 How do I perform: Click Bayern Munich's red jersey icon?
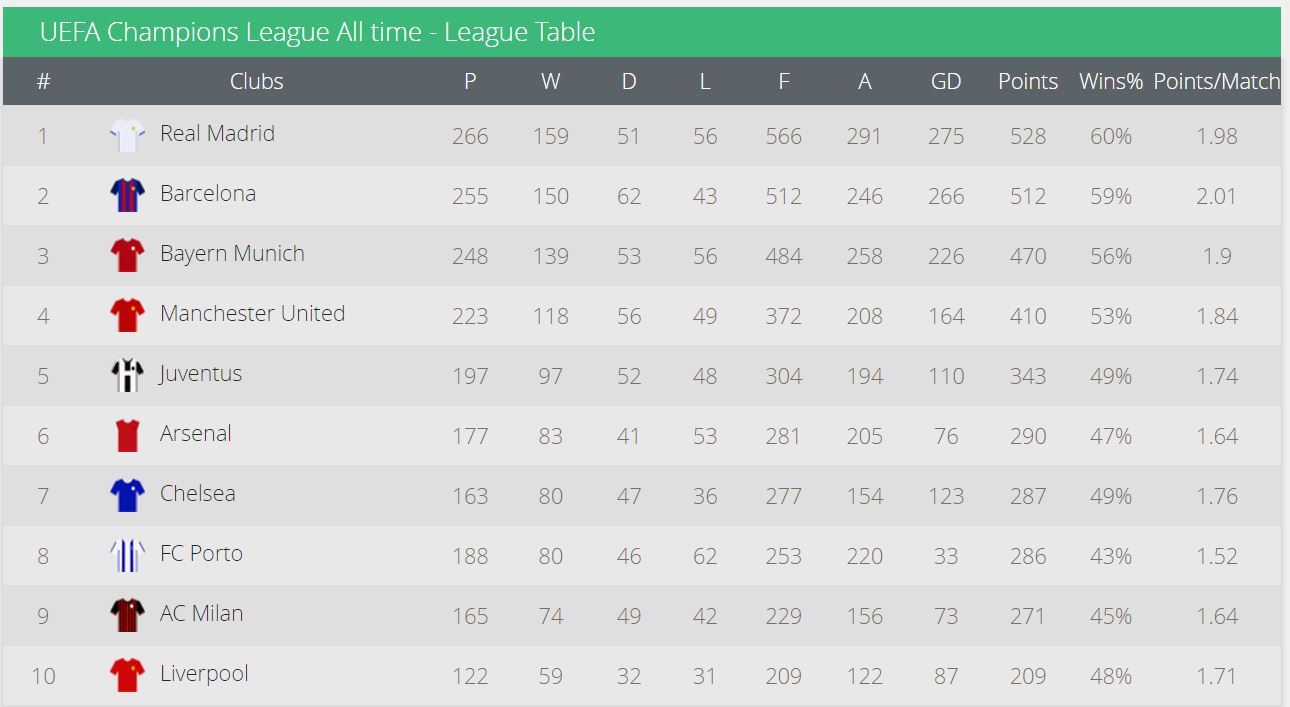coord(127,255)
